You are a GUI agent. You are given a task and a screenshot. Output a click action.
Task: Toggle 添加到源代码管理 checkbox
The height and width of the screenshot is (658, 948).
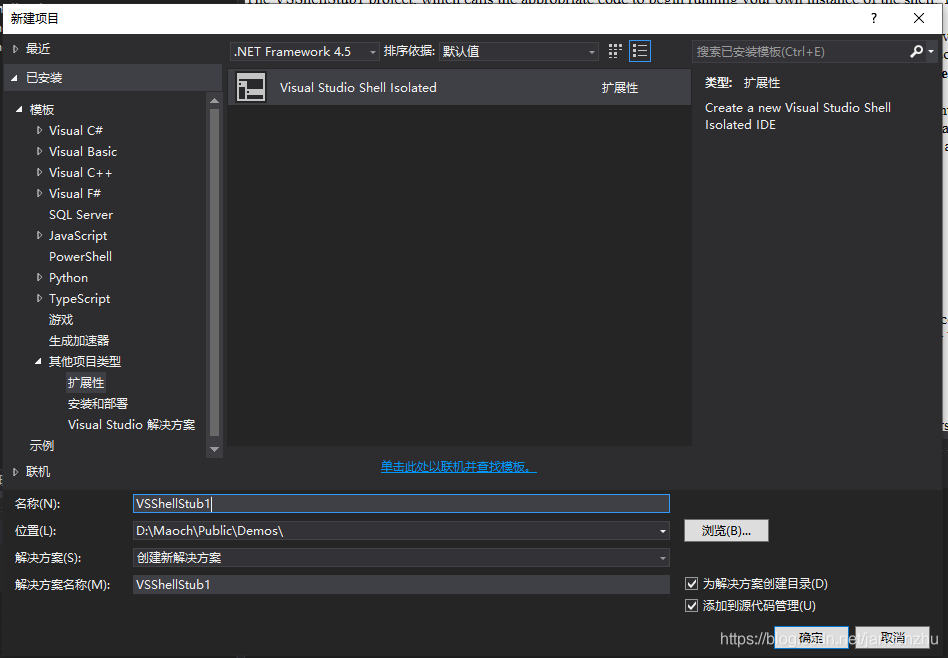[x=692, y=605]
